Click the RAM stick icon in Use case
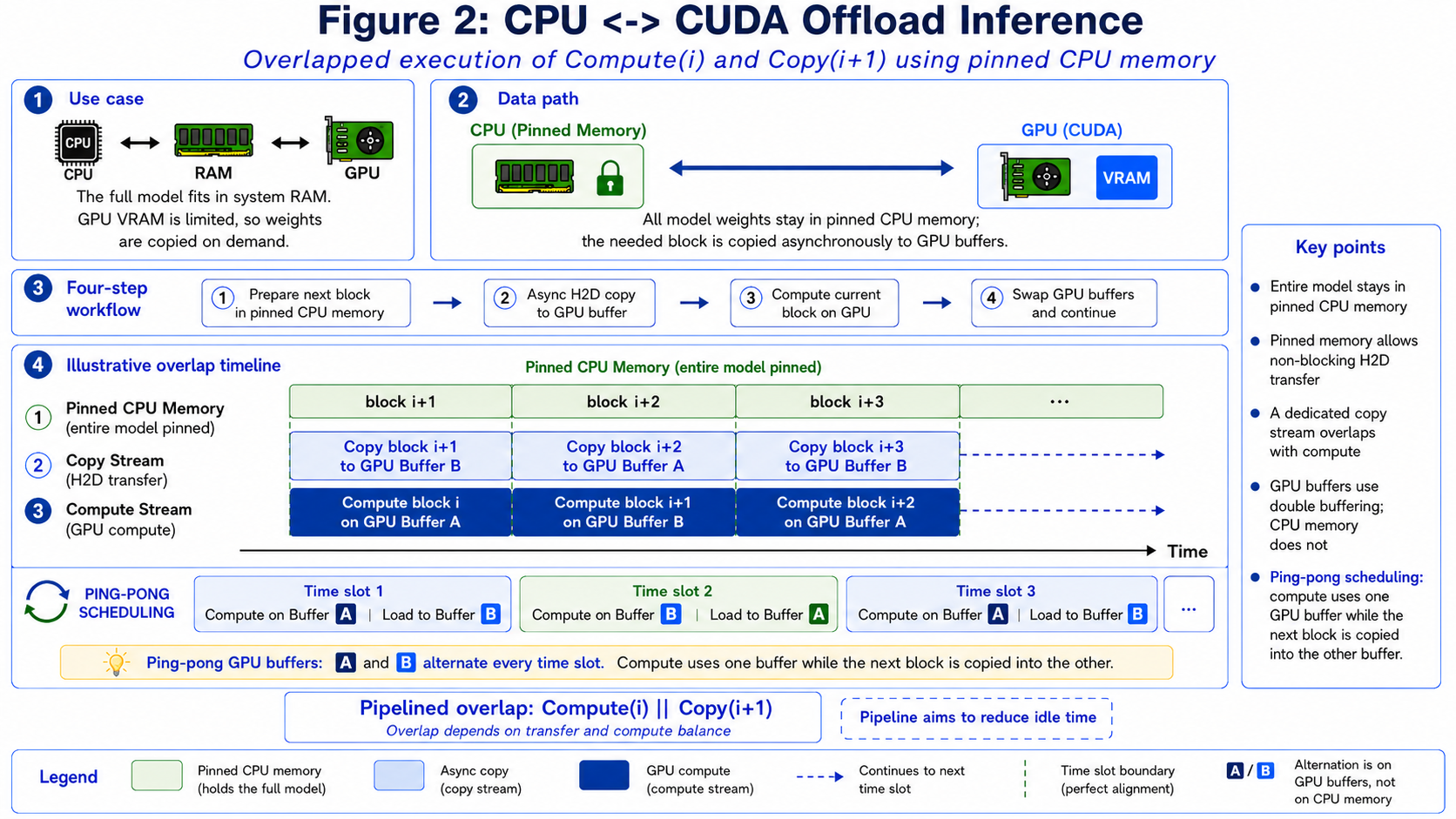This screenshot has width=1456, height=819. tap(213, 140)
